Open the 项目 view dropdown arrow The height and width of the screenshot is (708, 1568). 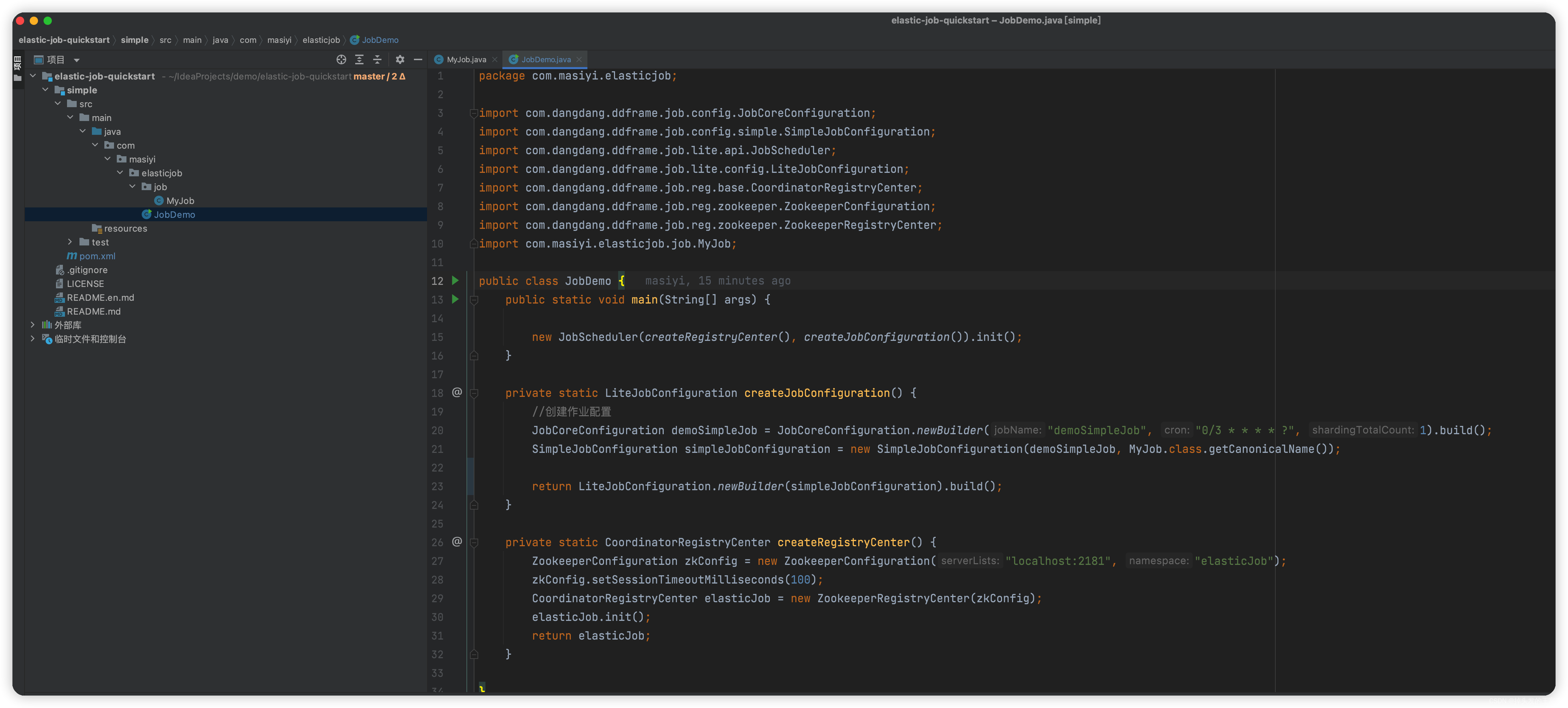coord(77,60)
